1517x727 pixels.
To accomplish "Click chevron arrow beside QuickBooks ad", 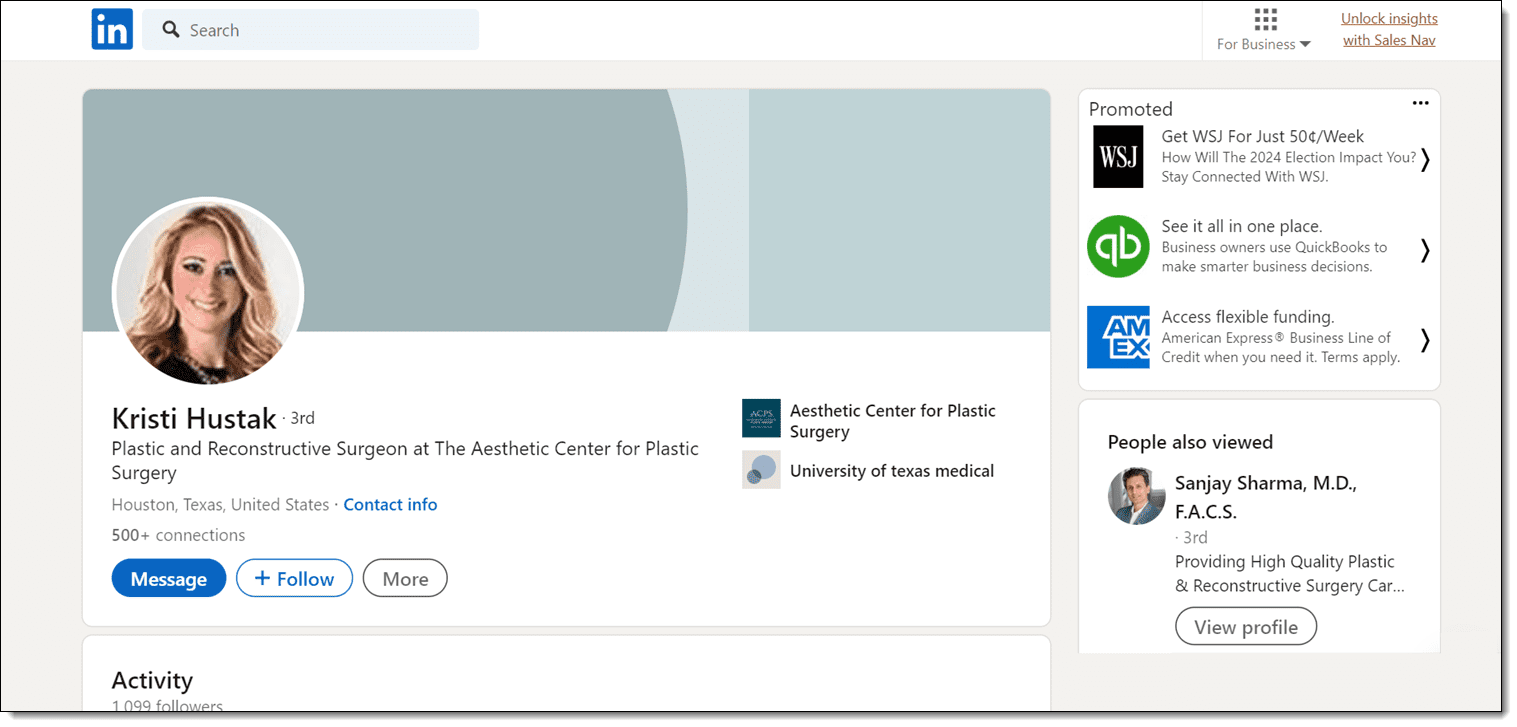I will point(1425,250).
